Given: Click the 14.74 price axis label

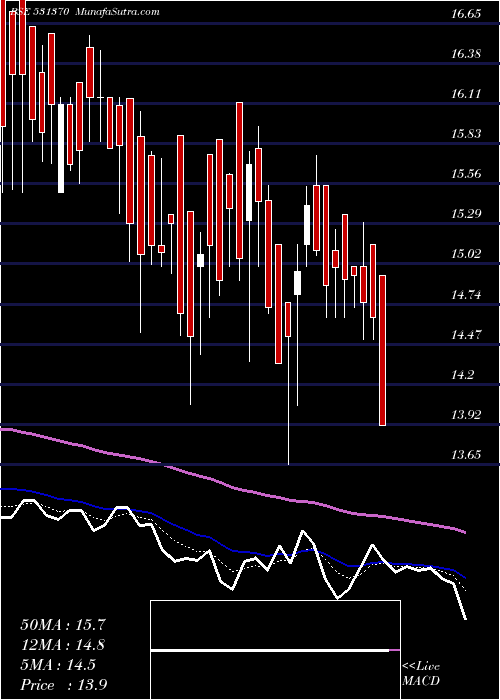Looking at the screenshot, I should [x=466, y=294].
